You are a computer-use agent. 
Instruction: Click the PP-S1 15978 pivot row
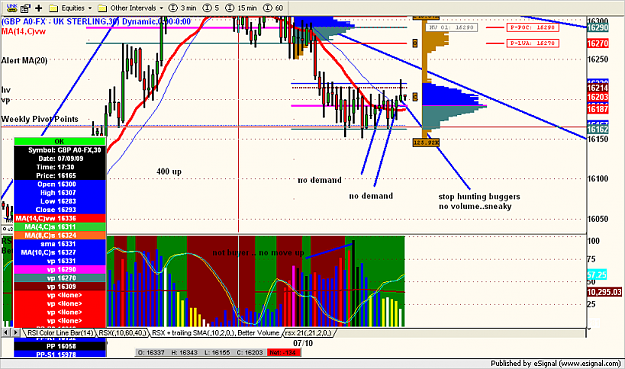(x=60, y=354)
